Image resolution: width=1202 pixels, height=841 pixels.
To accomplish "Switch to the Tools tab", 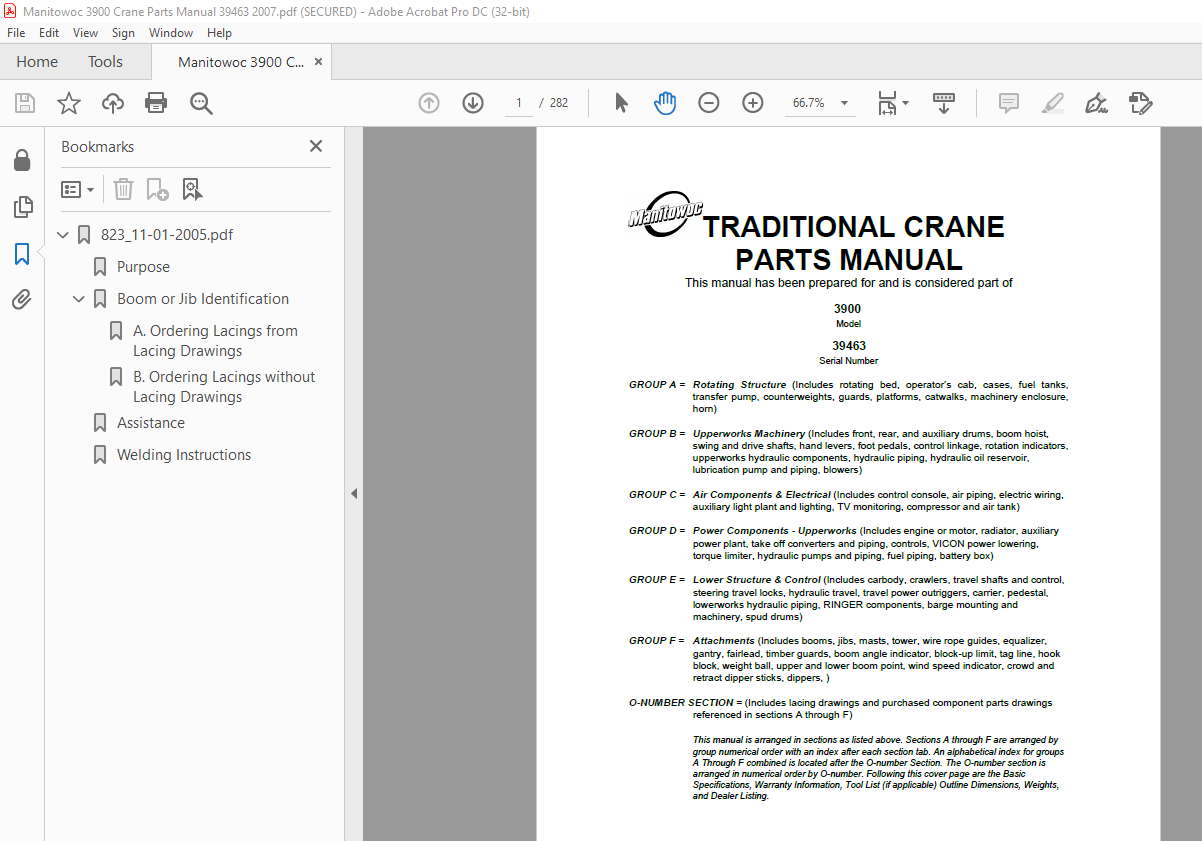I will click(105, 62).
